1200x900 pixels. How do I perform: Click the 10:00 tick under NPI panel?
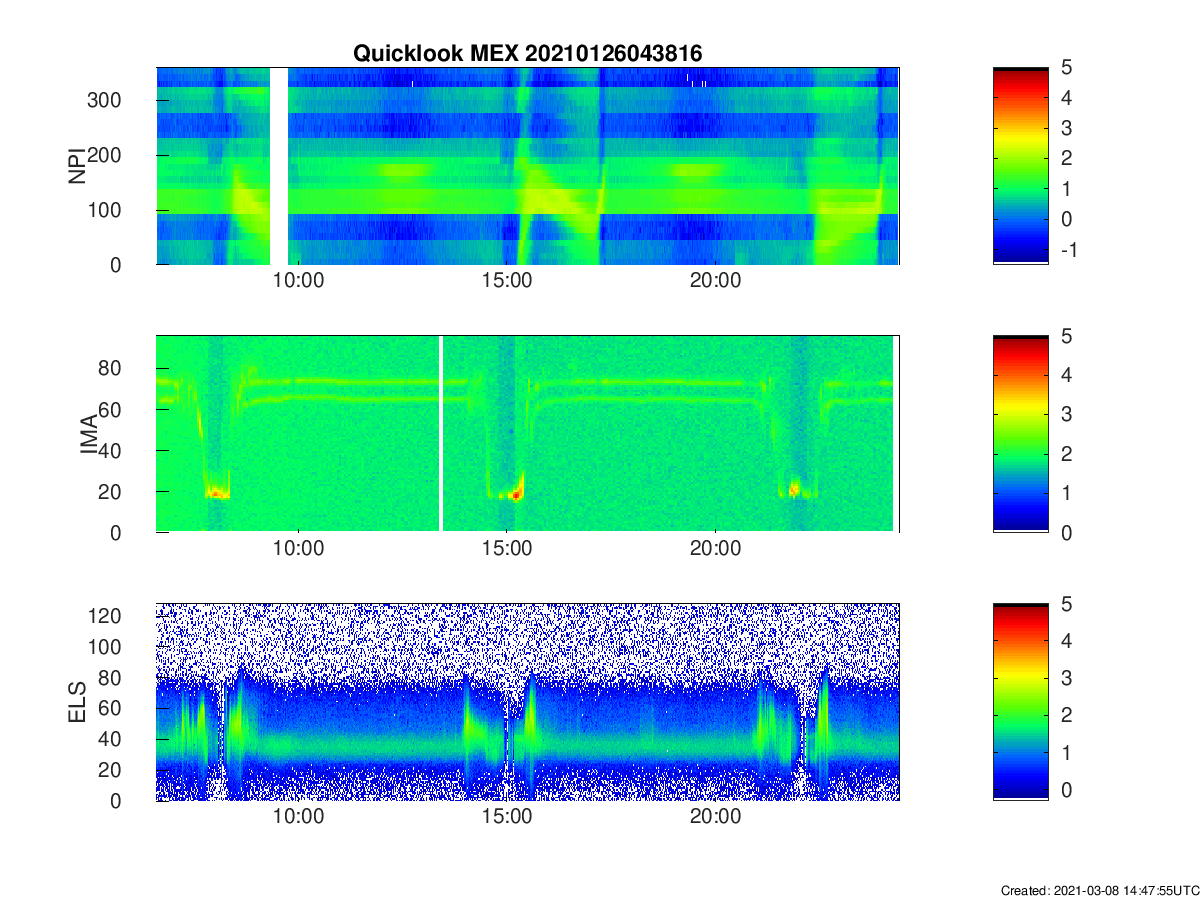coord(298,281)
